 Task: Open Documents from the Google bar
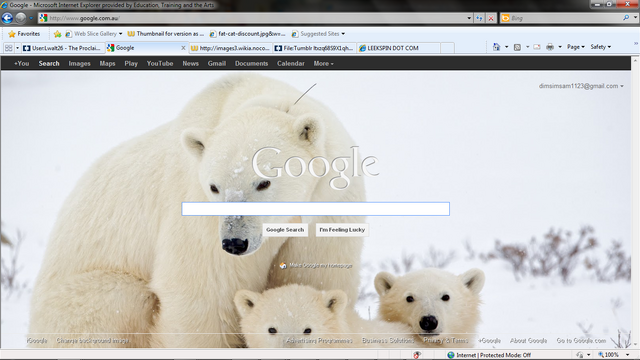pos(251,64)
